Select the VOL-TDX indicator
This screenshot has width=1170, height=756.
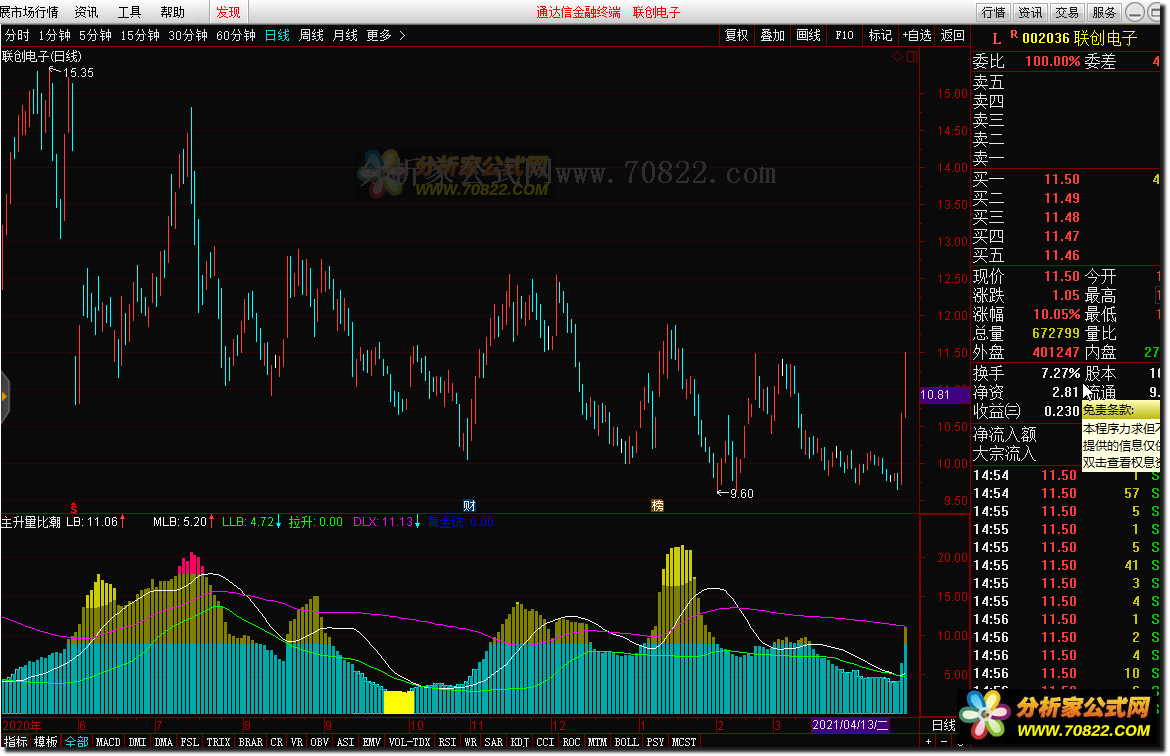(410, 742)
